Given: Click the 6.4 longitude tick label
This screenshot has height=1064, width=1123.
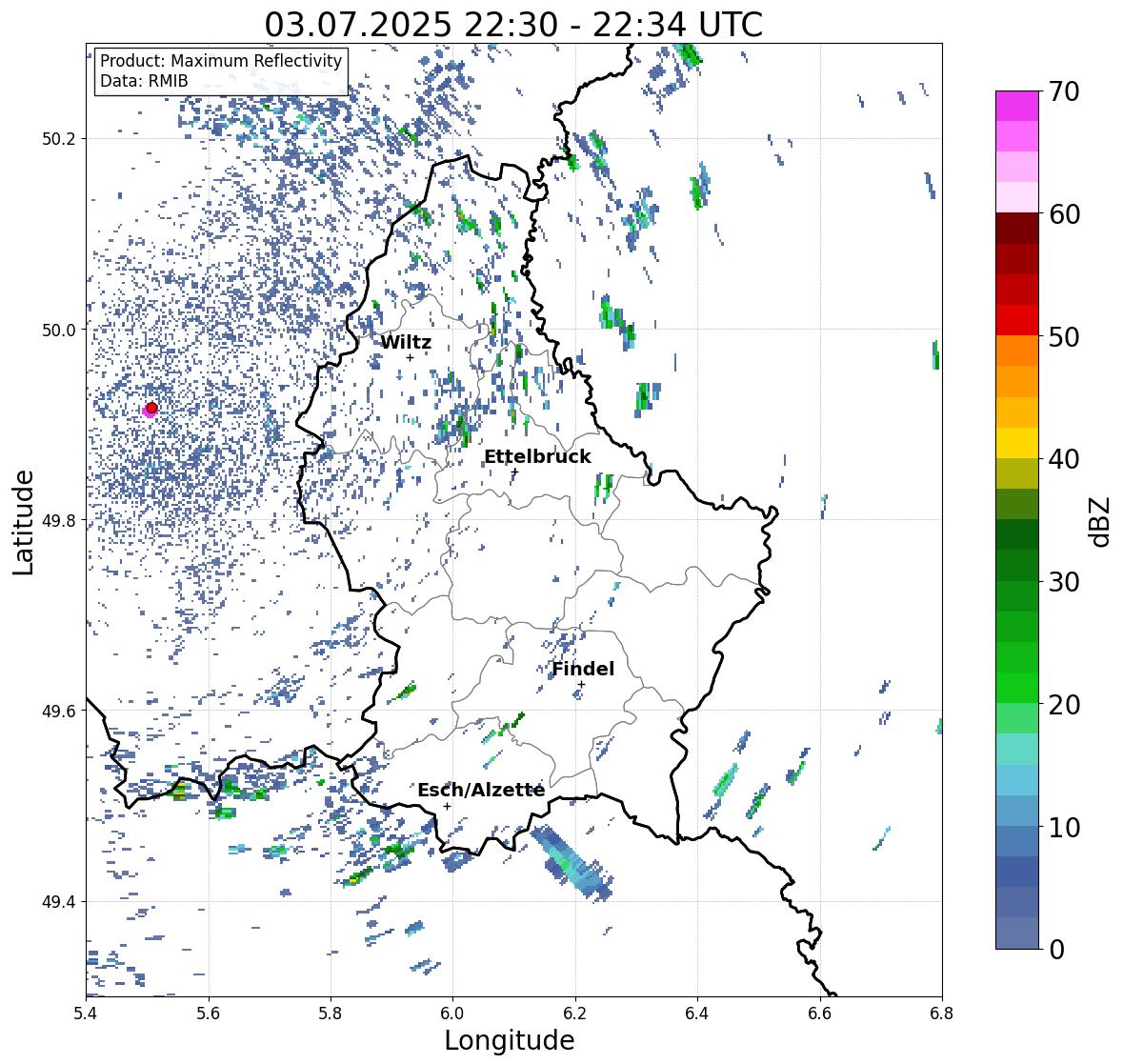Looking at the screenshot, I should [697, 1013].
